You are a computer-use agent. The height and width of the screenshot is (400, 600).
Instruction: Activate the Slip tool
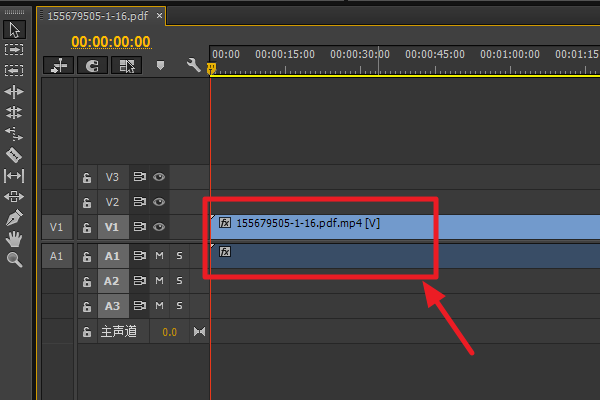pos(14,176)
